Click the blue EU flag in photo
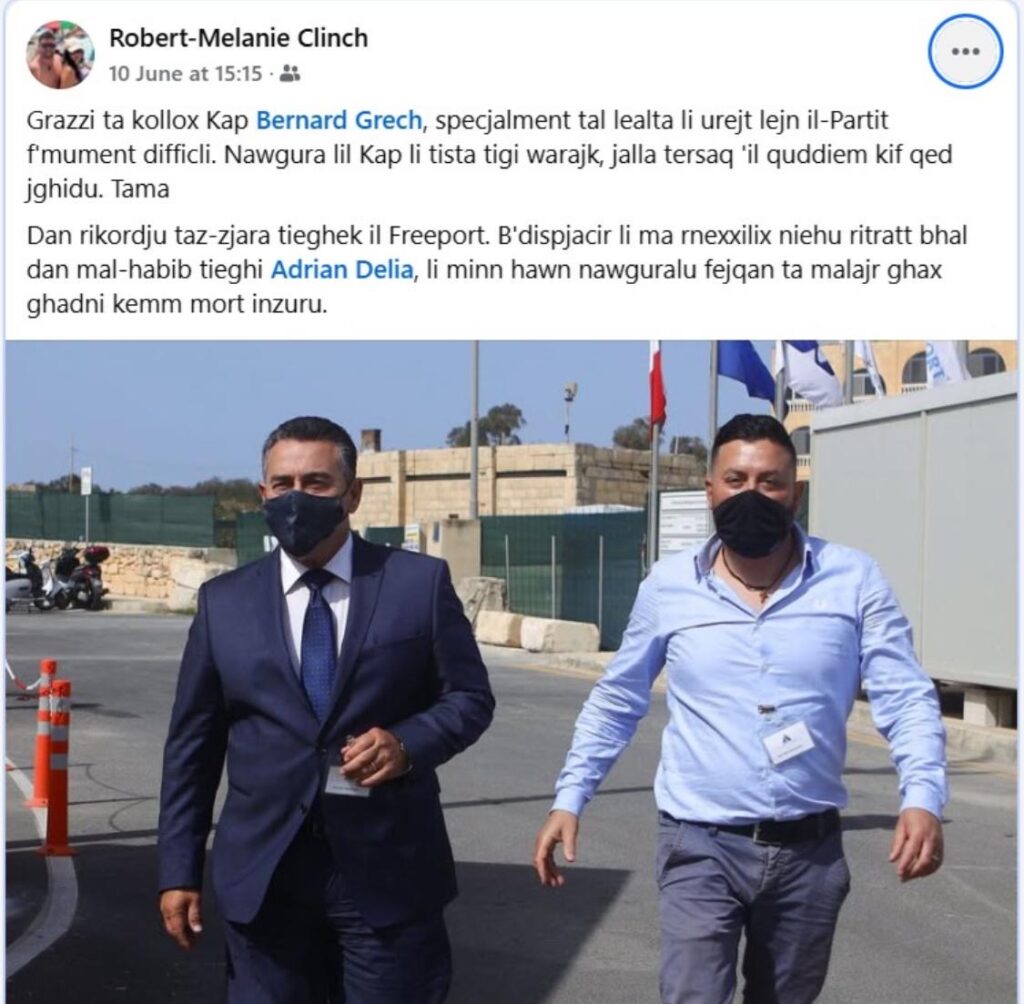The width and height of the screenshot is (1024, 1004). coord(746,371)
